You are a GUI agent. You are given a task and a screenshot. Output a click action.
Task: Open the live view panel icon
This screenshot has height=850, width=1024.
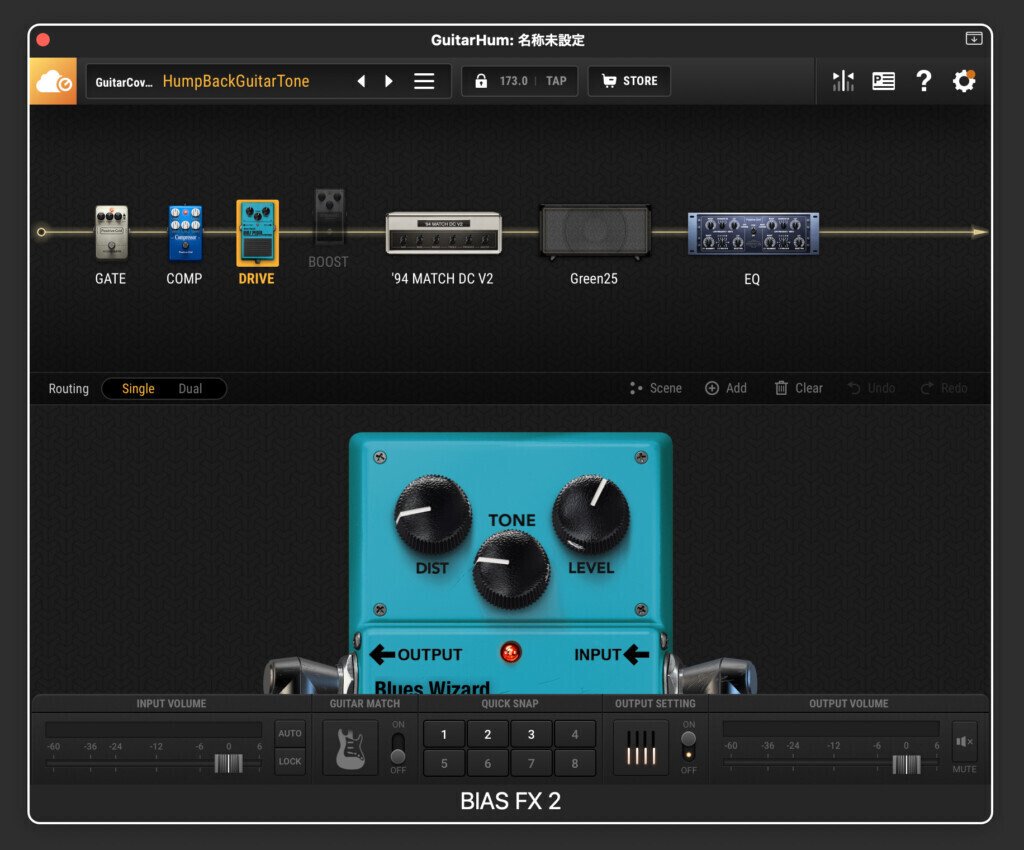tap(883, 81)
